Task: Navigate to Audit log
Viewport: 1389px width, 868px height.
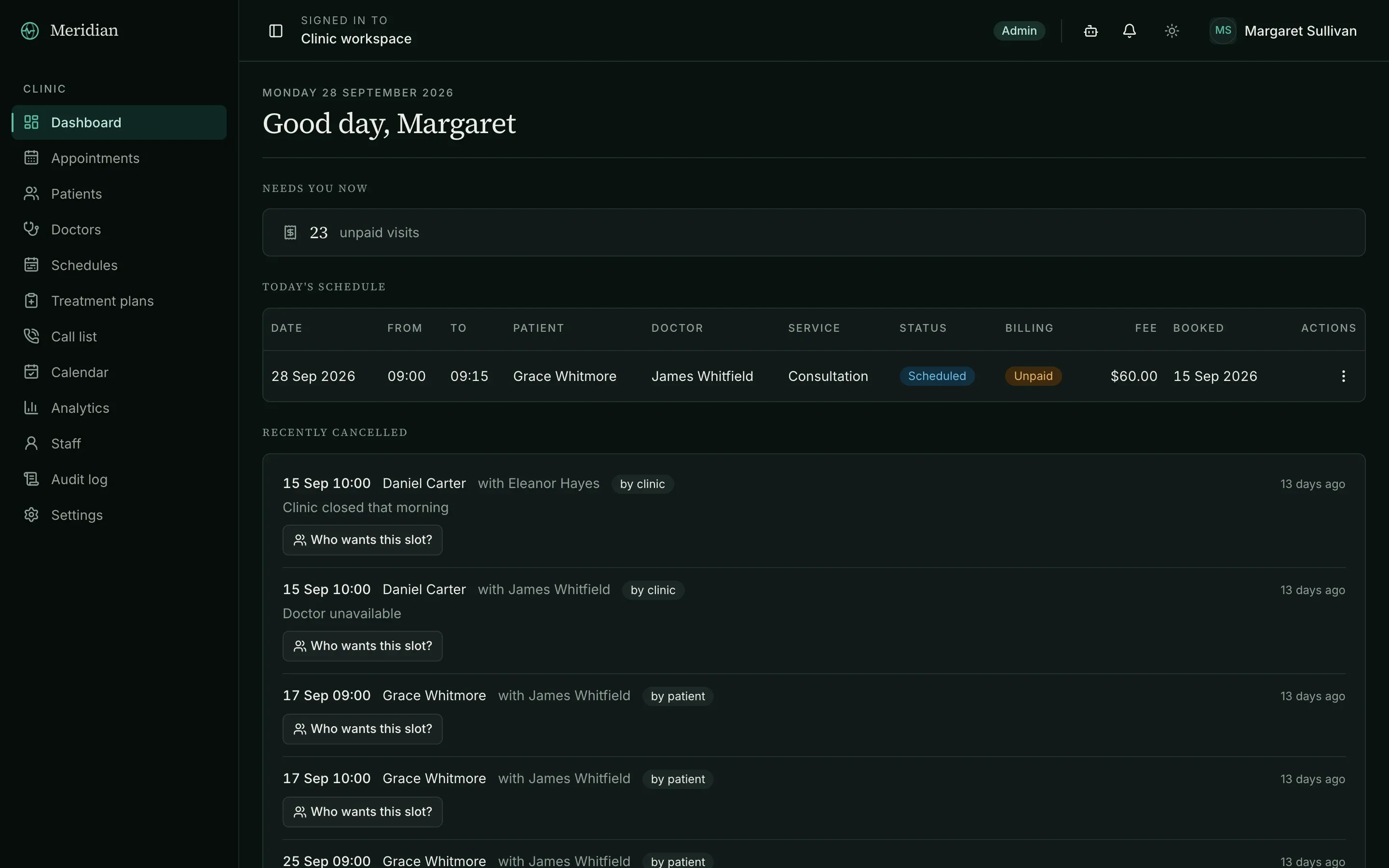Action: pos(119,479)
